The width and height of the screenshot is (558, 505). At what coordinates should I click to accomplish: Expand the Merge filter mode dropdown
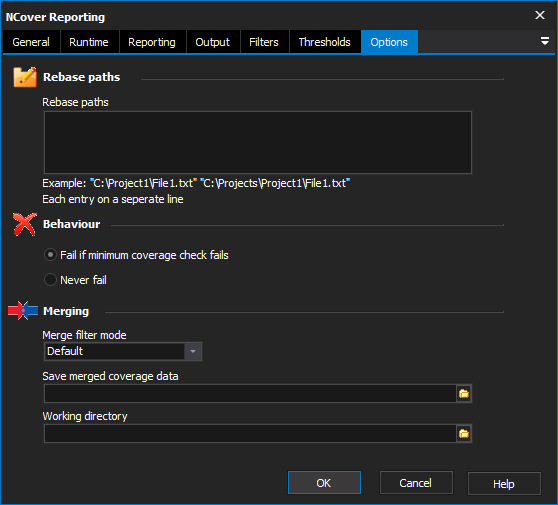click(193, 352)
